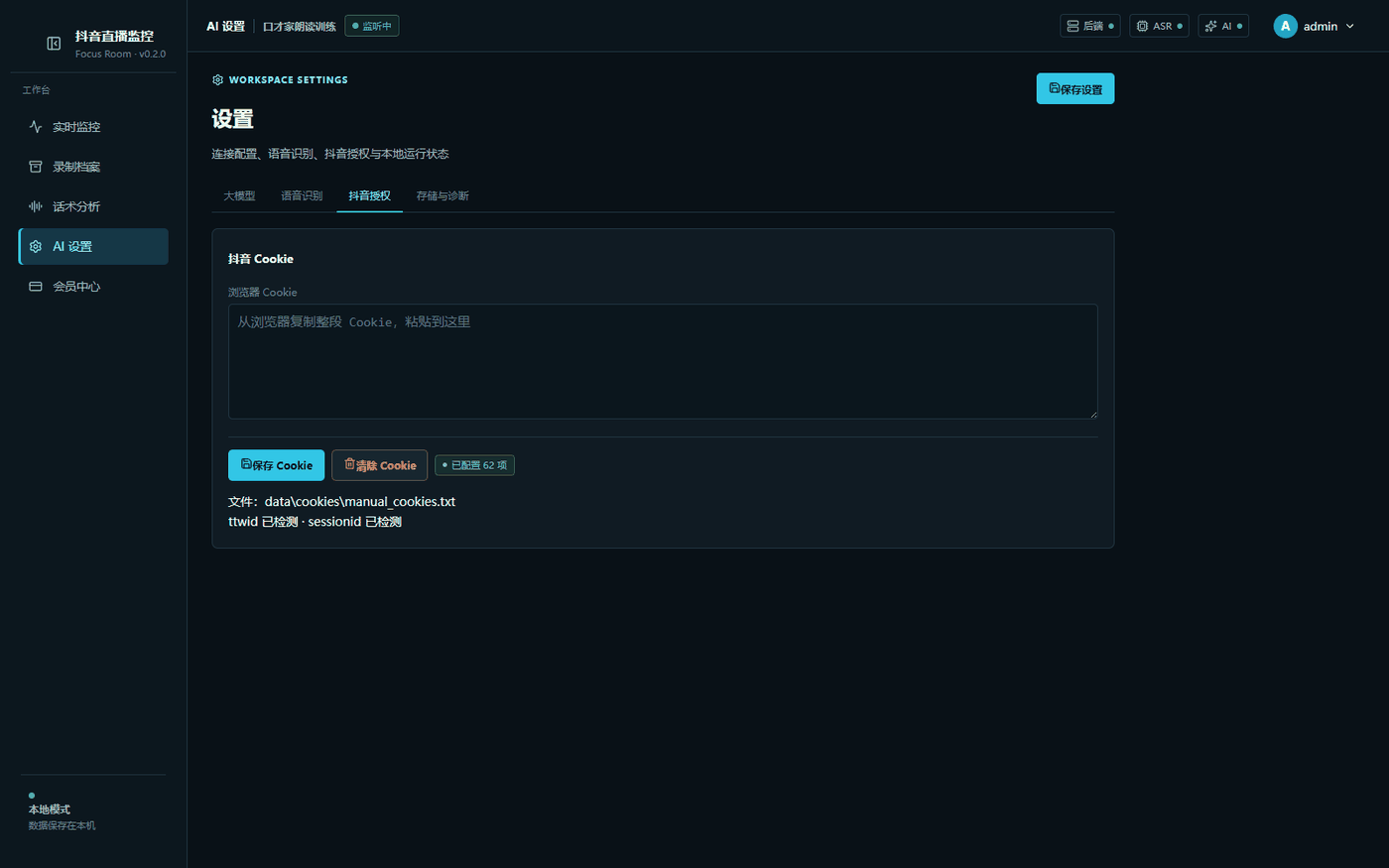Select the 抖音授权 tab
This screenshot has width=1389, height=868.
369,196
